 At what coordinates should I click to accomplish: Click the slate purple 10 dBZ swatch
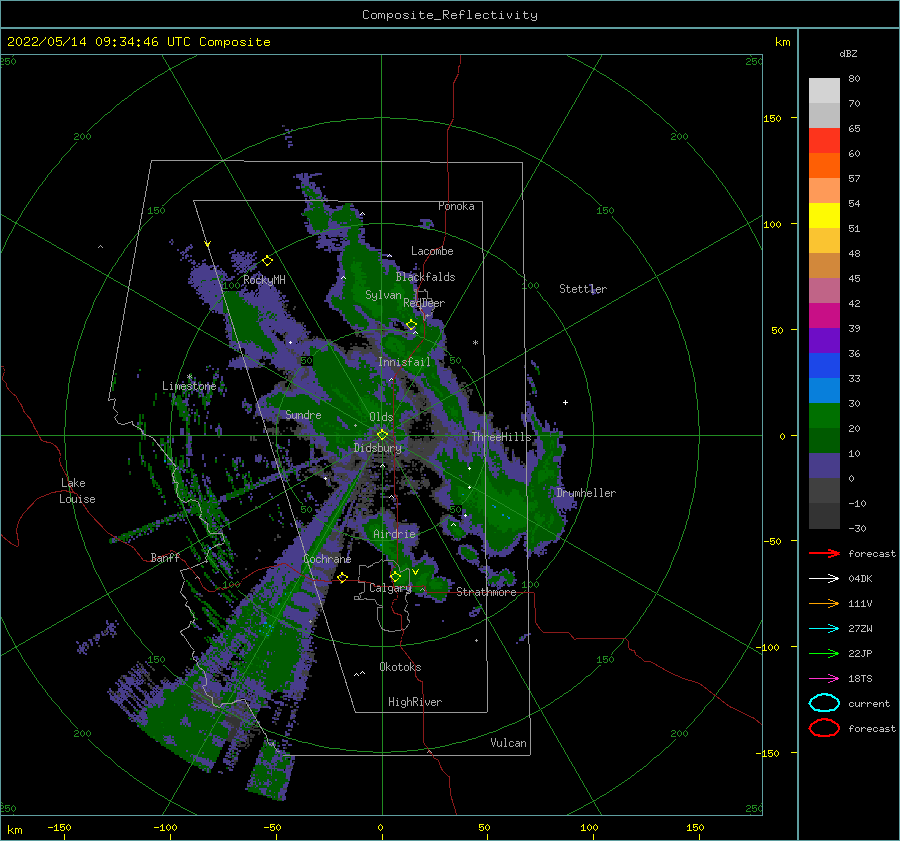(824, 466)
